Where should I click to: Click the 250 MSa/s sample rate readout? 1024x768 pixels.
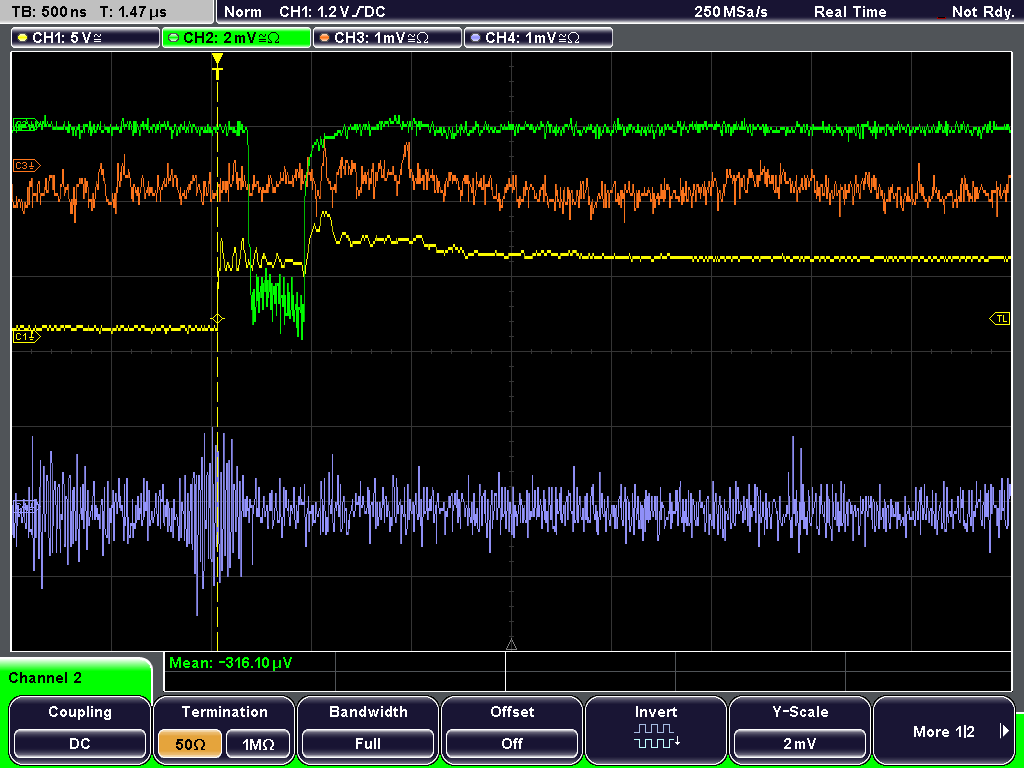(x=731, y=12)
